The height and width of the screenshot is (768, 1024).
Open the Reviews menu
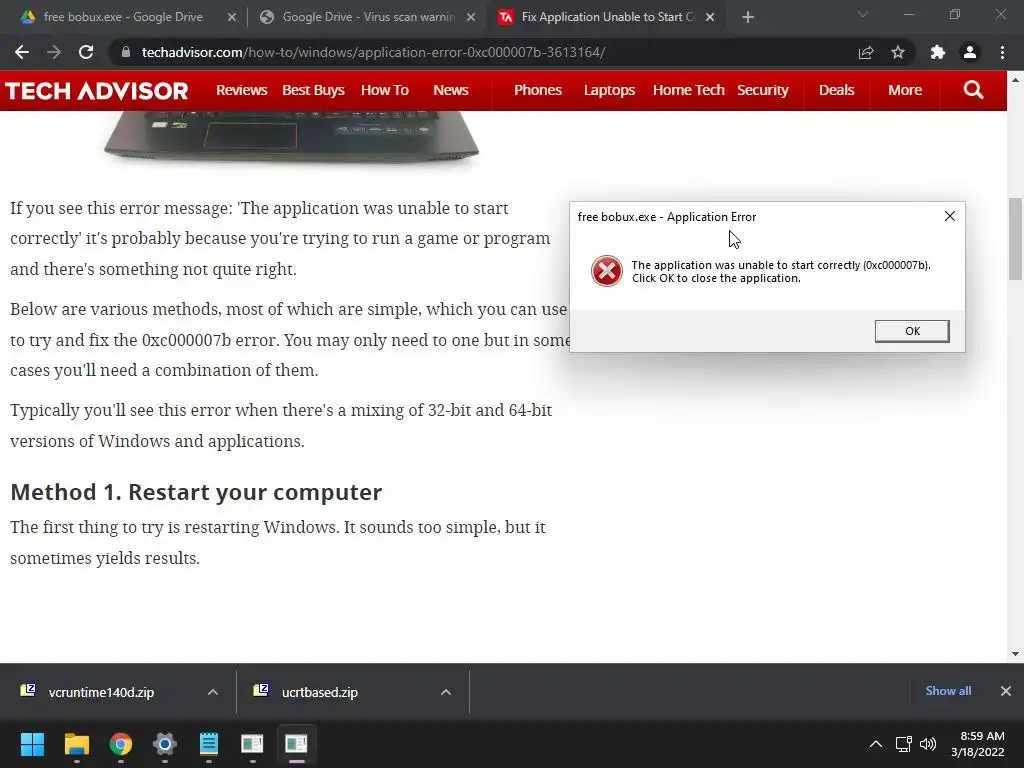pyautogui.click(x=242, y=90)
